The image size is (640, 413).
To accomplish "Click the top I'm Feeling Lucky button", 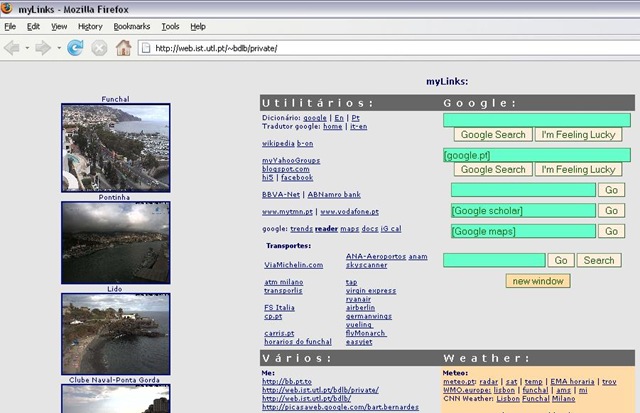I will (x=578, y=135).
